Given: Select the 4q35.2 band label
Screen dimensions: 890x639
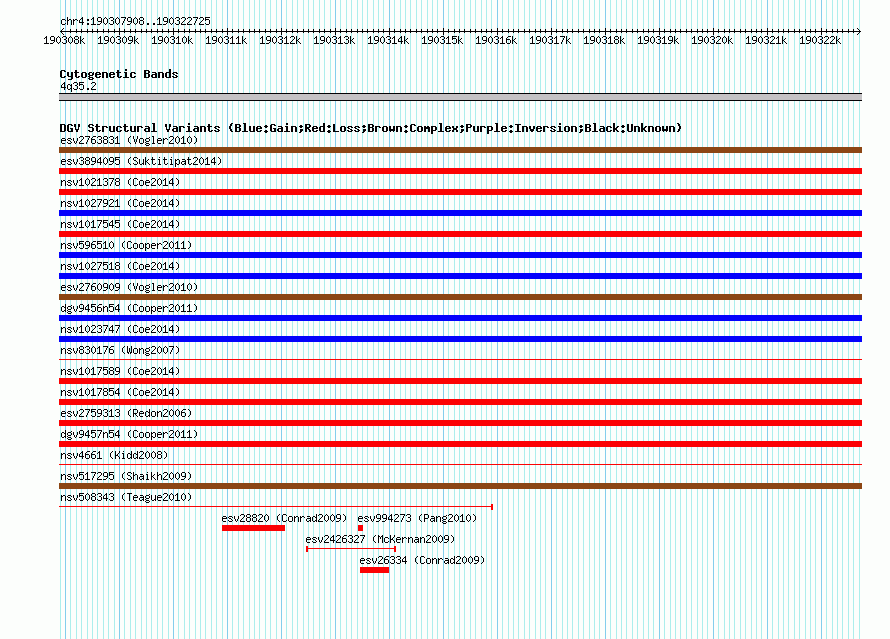Looking at the screenshot, I should 78,86.
